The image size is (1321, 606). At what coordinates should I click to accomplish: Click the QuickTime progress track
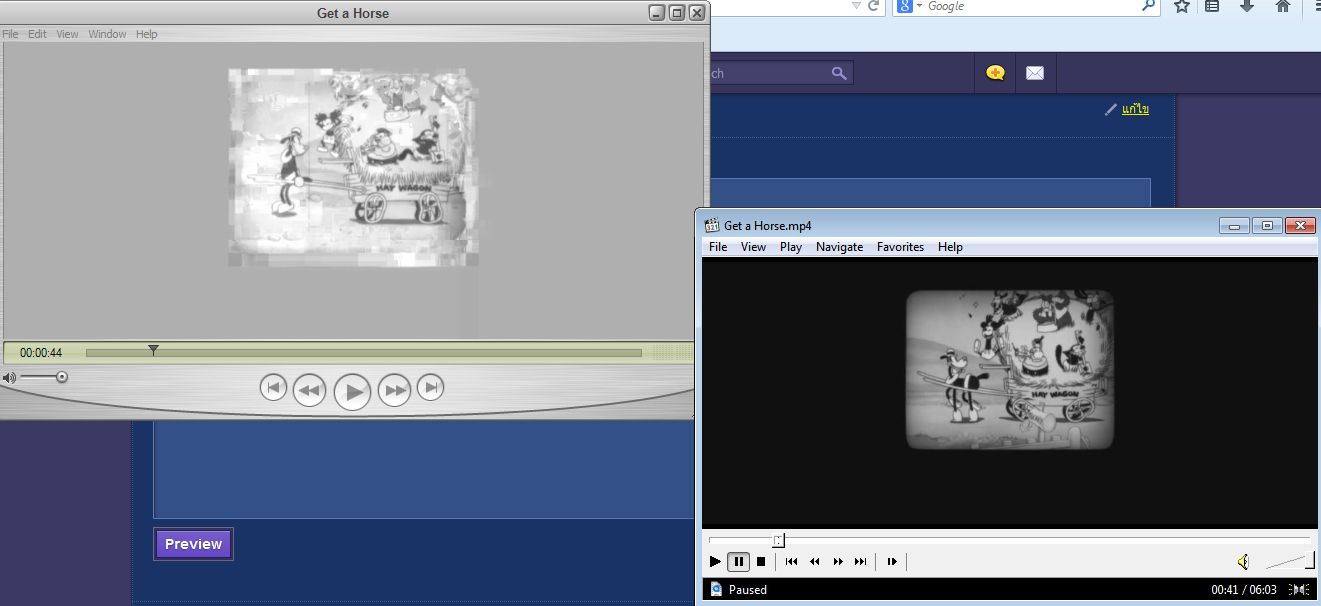364,353
